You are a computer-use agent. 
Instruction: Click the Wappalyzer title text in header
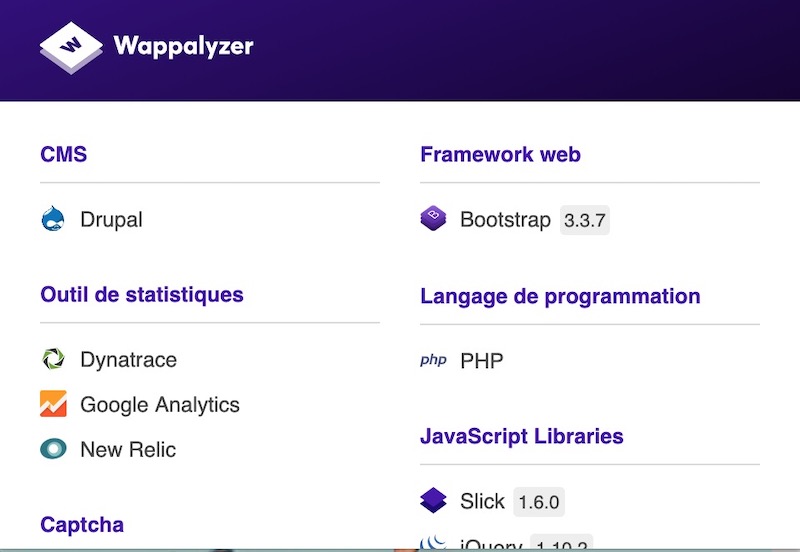(x=183, y=46)
